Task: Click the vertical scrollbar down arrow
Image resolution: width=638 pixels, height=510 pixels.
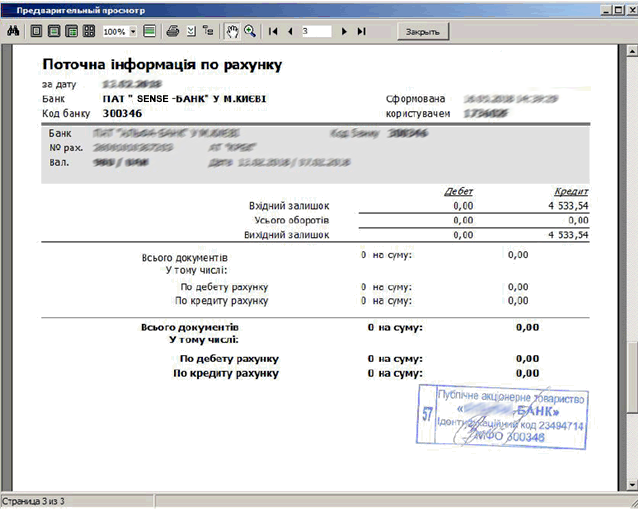Action: (632, 485)
